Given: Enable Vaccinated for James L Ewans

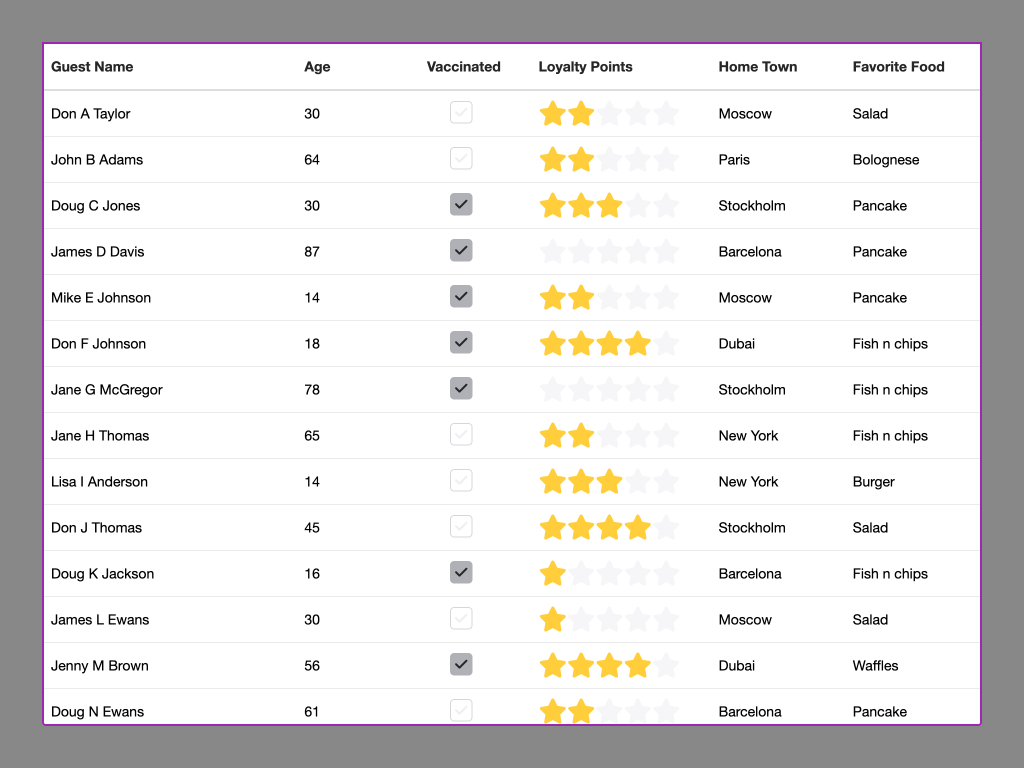Looking at the screenshot, I should tap(461, 618).
